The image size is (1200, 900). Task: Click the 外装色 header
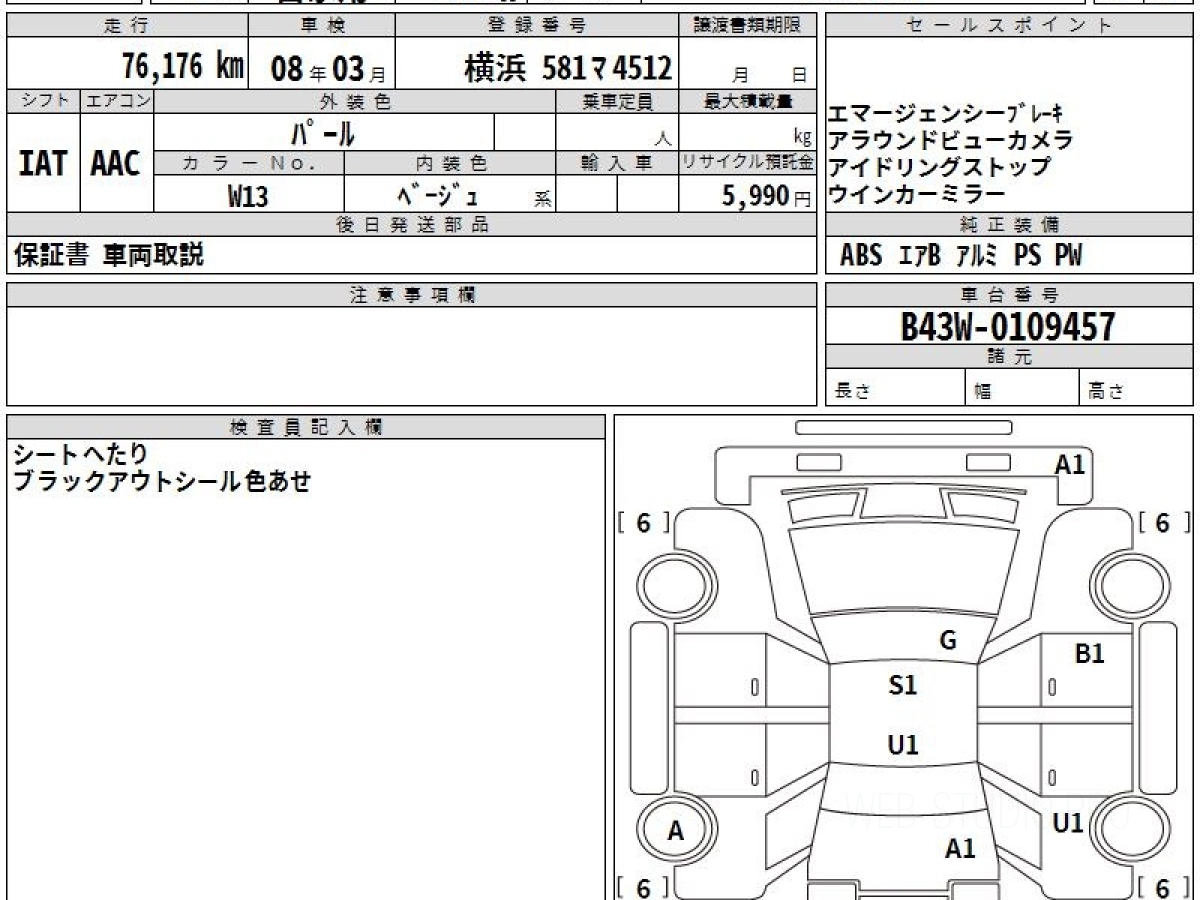click(x=355, y=101)
